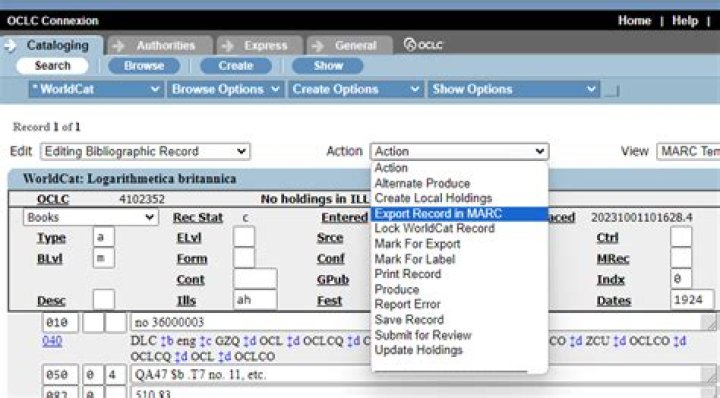Click the arrow icon on Authorities tab

(x=118, y=46)
